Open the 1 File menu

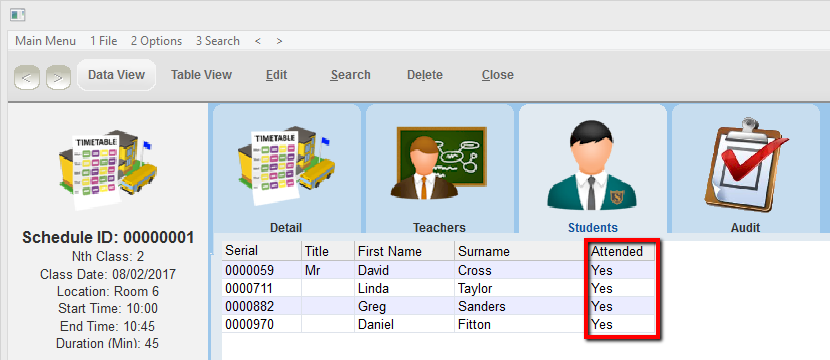coord(104,41)
